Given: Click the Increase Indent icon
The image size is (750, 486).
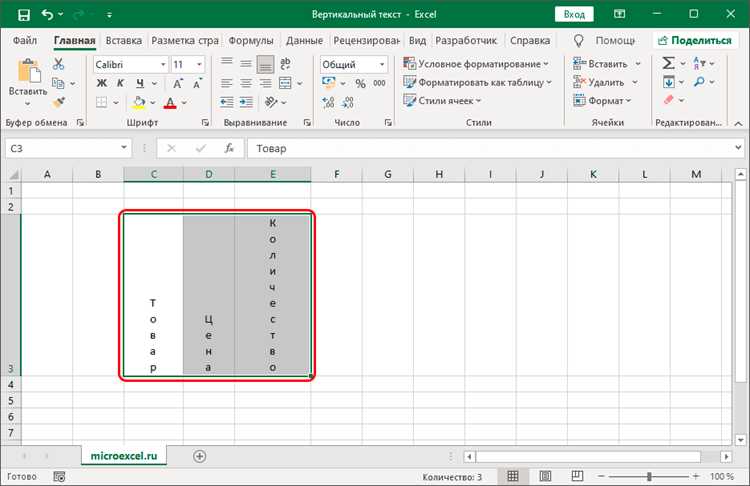Looking at the screenshot, I should 246,102.
